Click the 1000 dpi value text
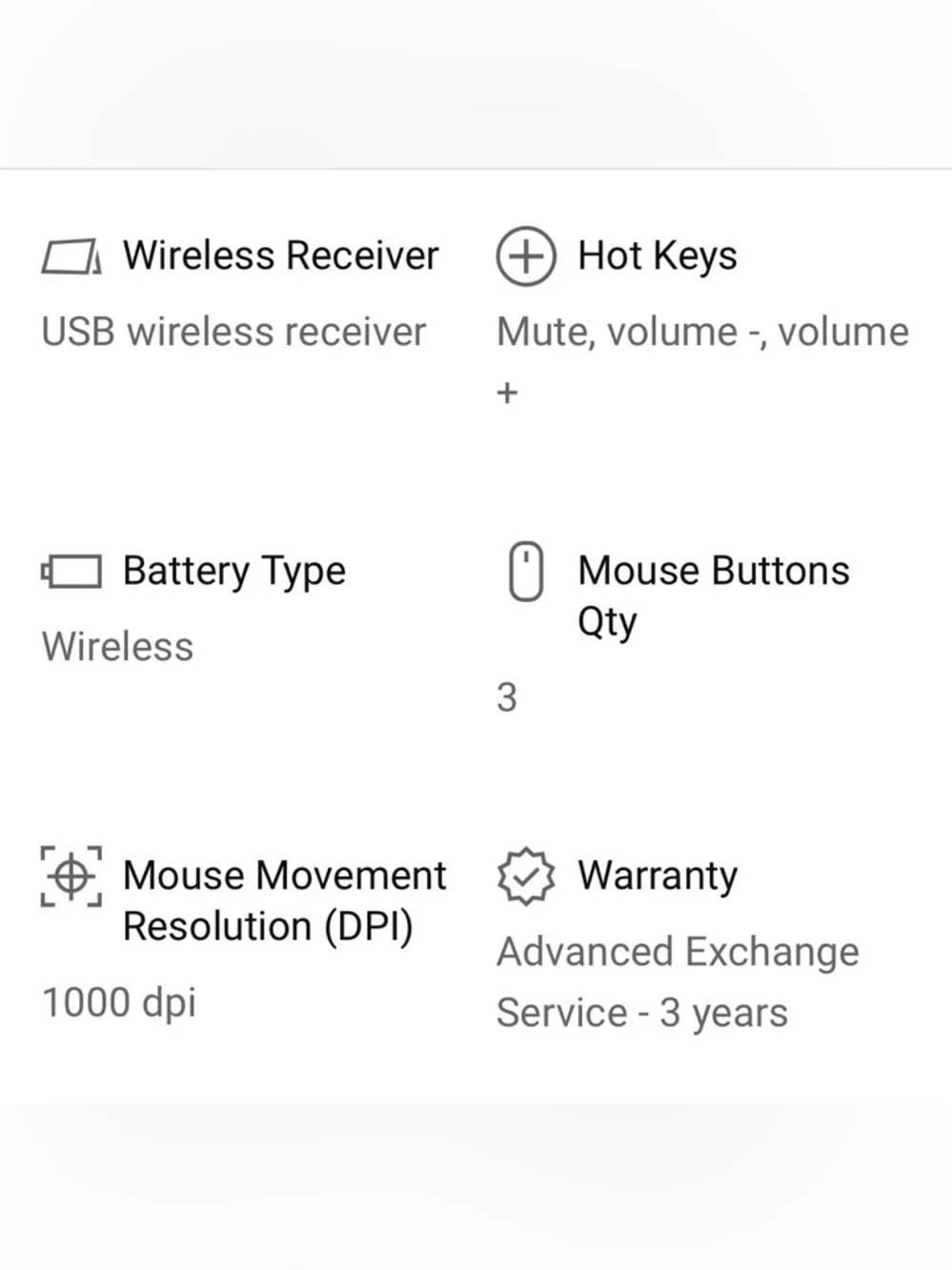Viewport: 952px width, 1270px height. click(119, 1002)
